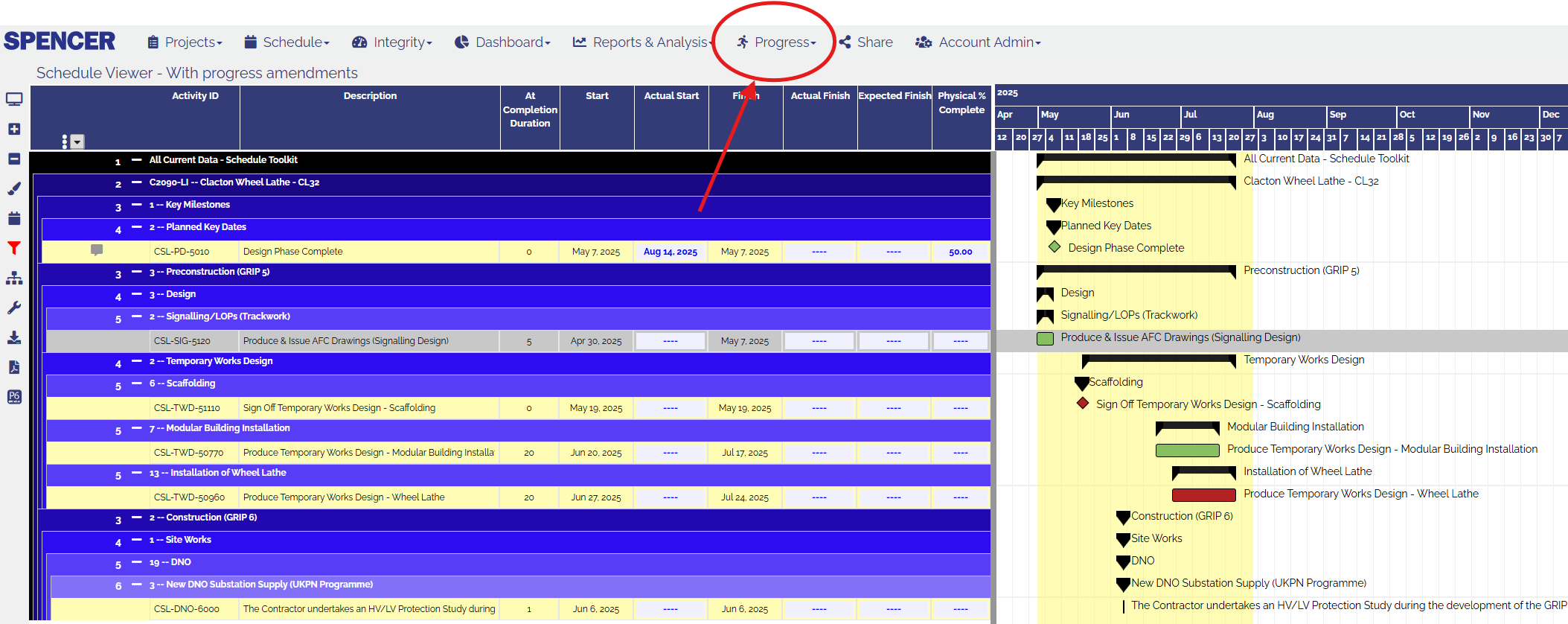Click the P6 export icon
The width and height of the screenshot is (1568, 624).
[x=14, y=397]
